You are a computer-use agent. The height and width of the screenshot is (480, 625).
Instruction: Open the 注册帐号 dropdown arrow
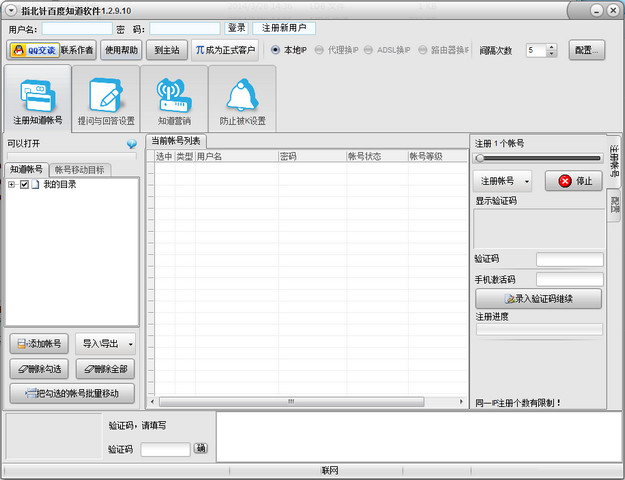[x=527, y=181]
